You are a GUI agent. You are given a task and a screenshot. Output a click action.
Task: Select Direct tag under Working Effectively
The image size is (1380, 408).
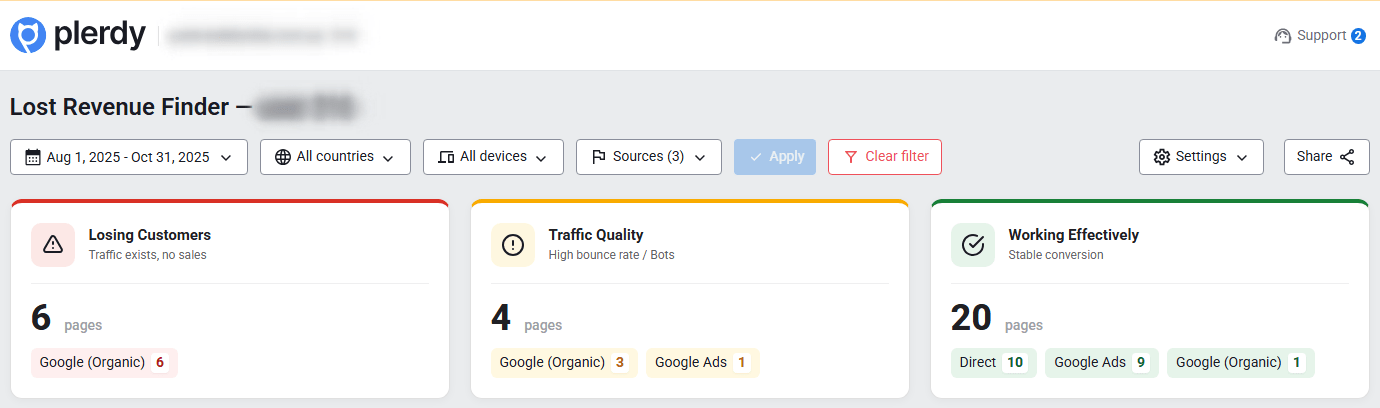point(993,363)
